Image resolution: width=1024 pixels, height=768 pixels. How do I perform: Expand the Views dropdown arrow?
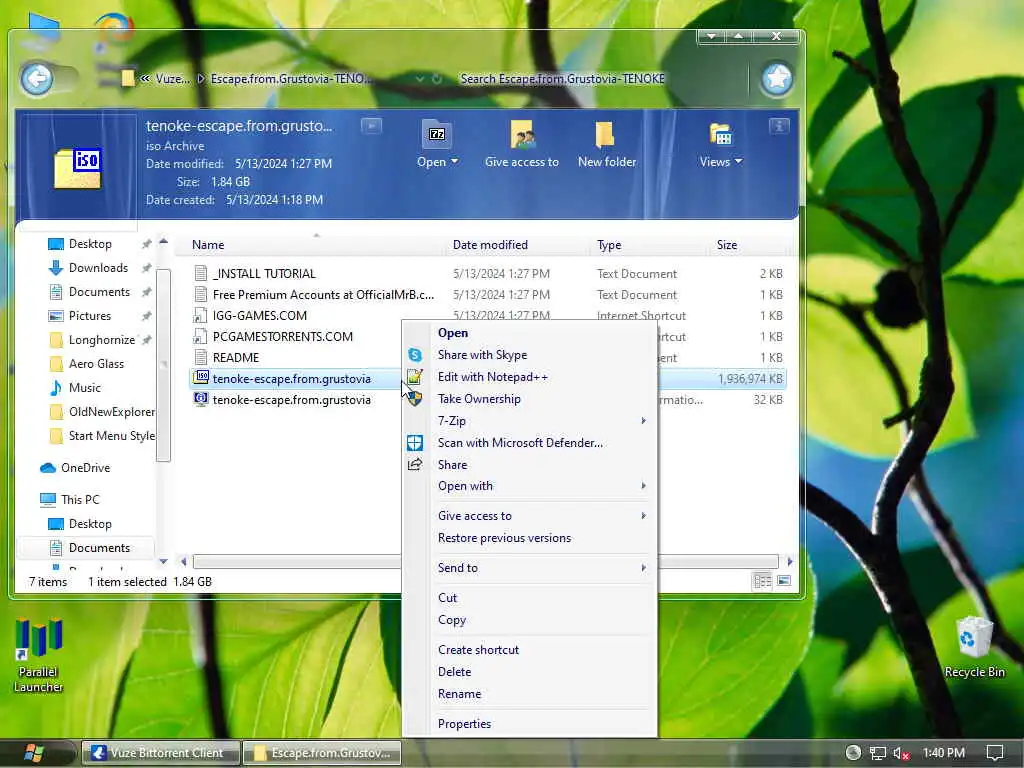738,161
